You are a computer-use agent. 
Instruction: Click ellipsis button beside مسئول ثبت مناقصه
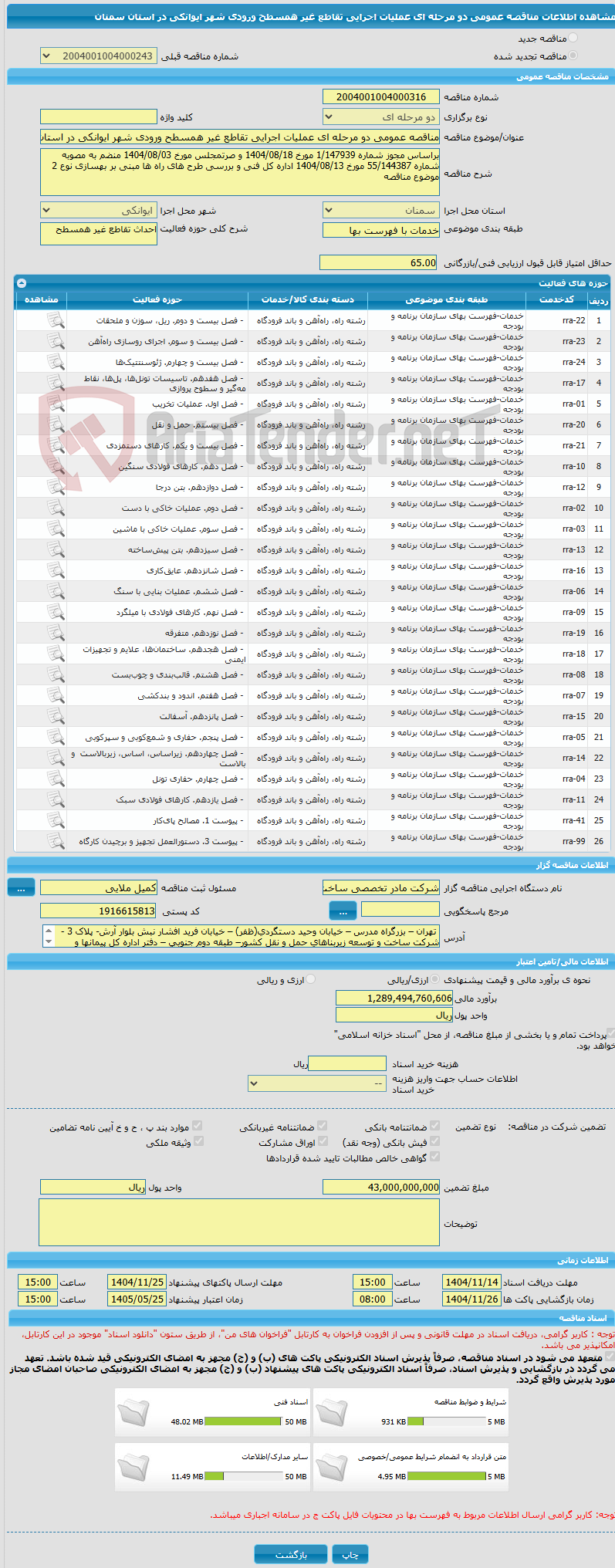[21, 888]
